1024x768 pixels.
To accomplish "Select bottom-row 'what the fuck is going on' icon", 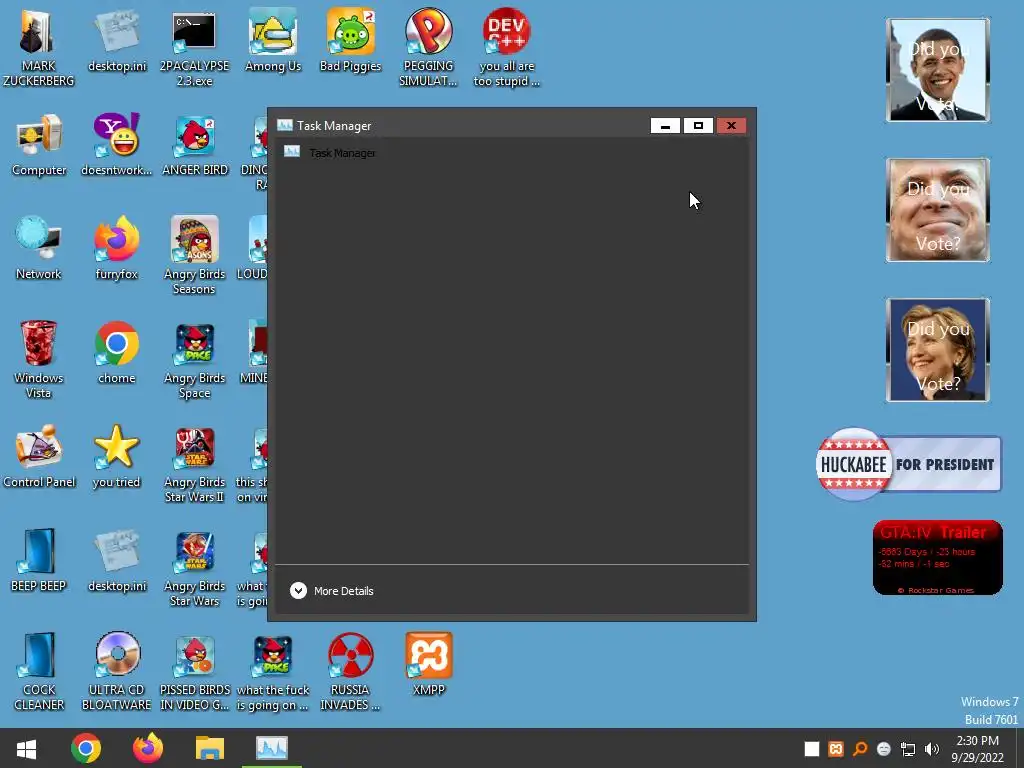I will point(273,671).
